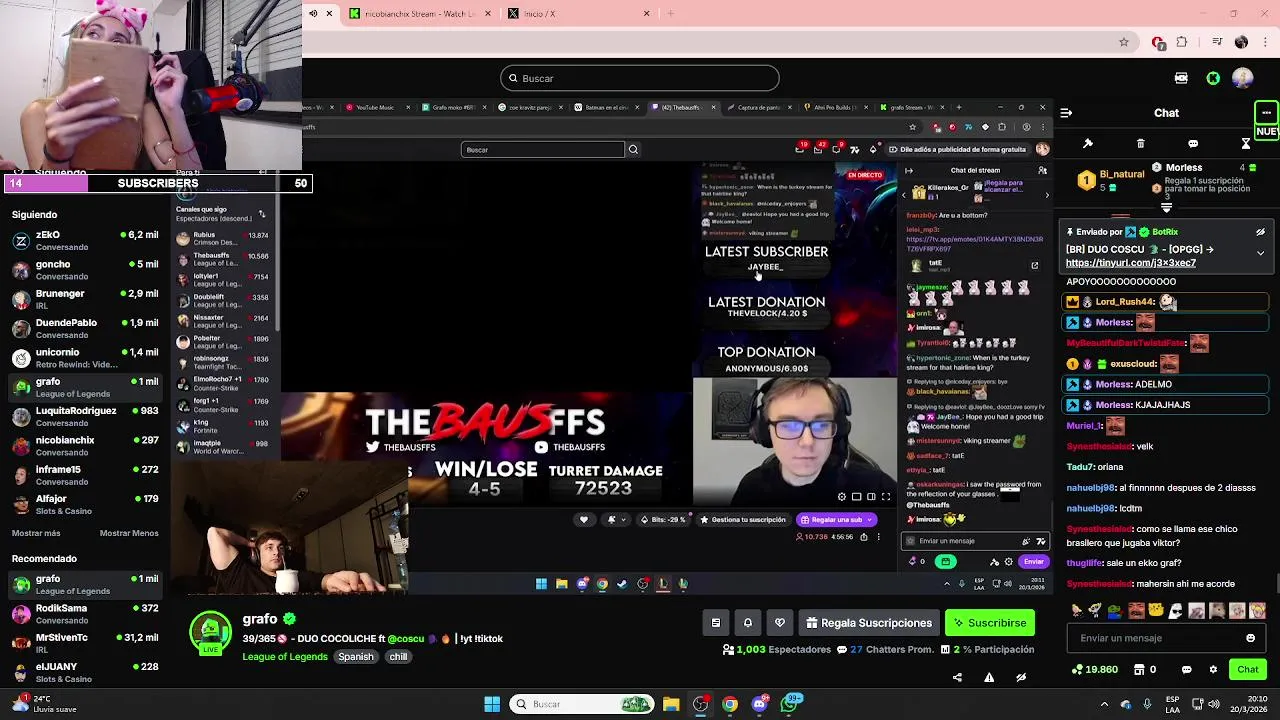Open MrStivenTc recommended channel
Screen dimensions: 1280x720
[85, 643]
